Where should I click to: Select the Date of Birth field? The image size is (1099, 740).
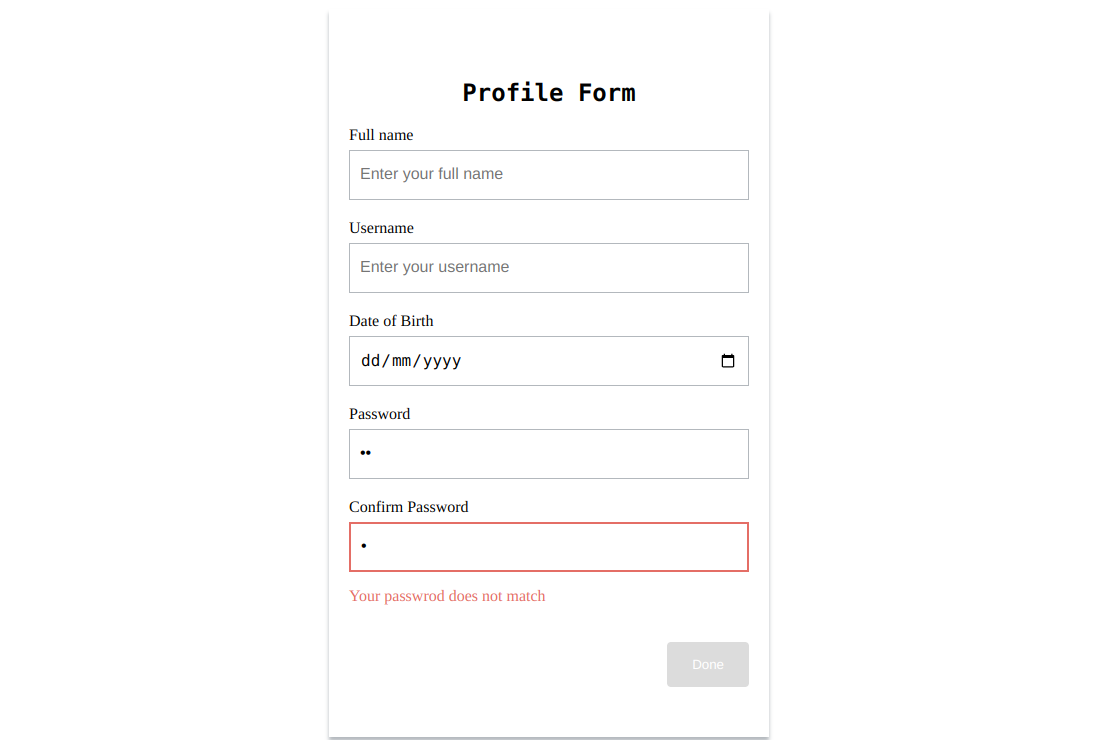pyautogui.click(x=549, y=361)
